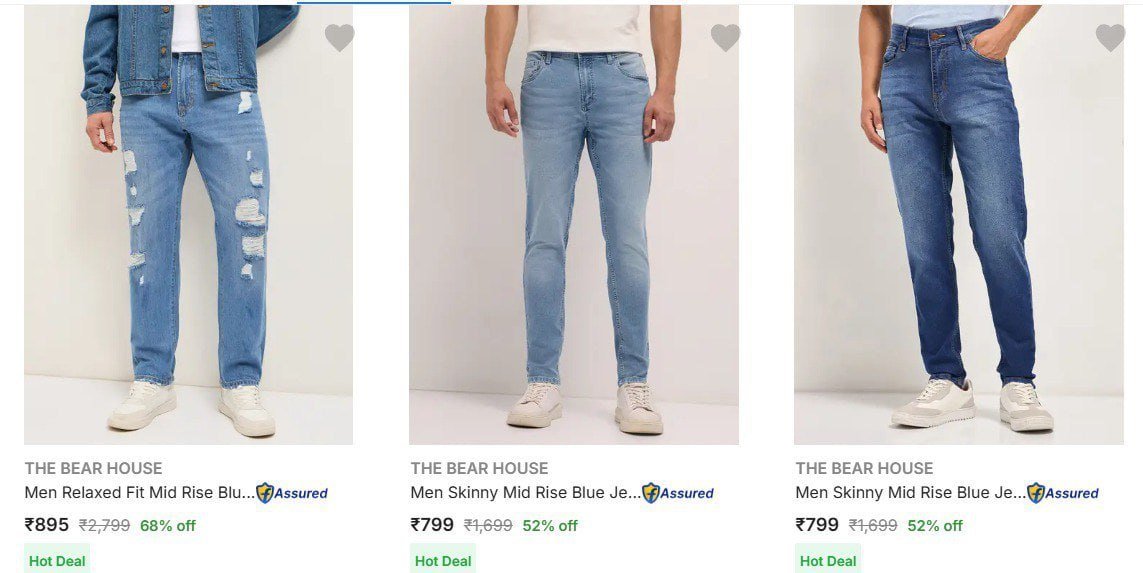This screenshot has height=573, width=1143.
Task: Open 'Men Relaxed Fit Mid Rise Blu...' title link
Action: point(139,493)
